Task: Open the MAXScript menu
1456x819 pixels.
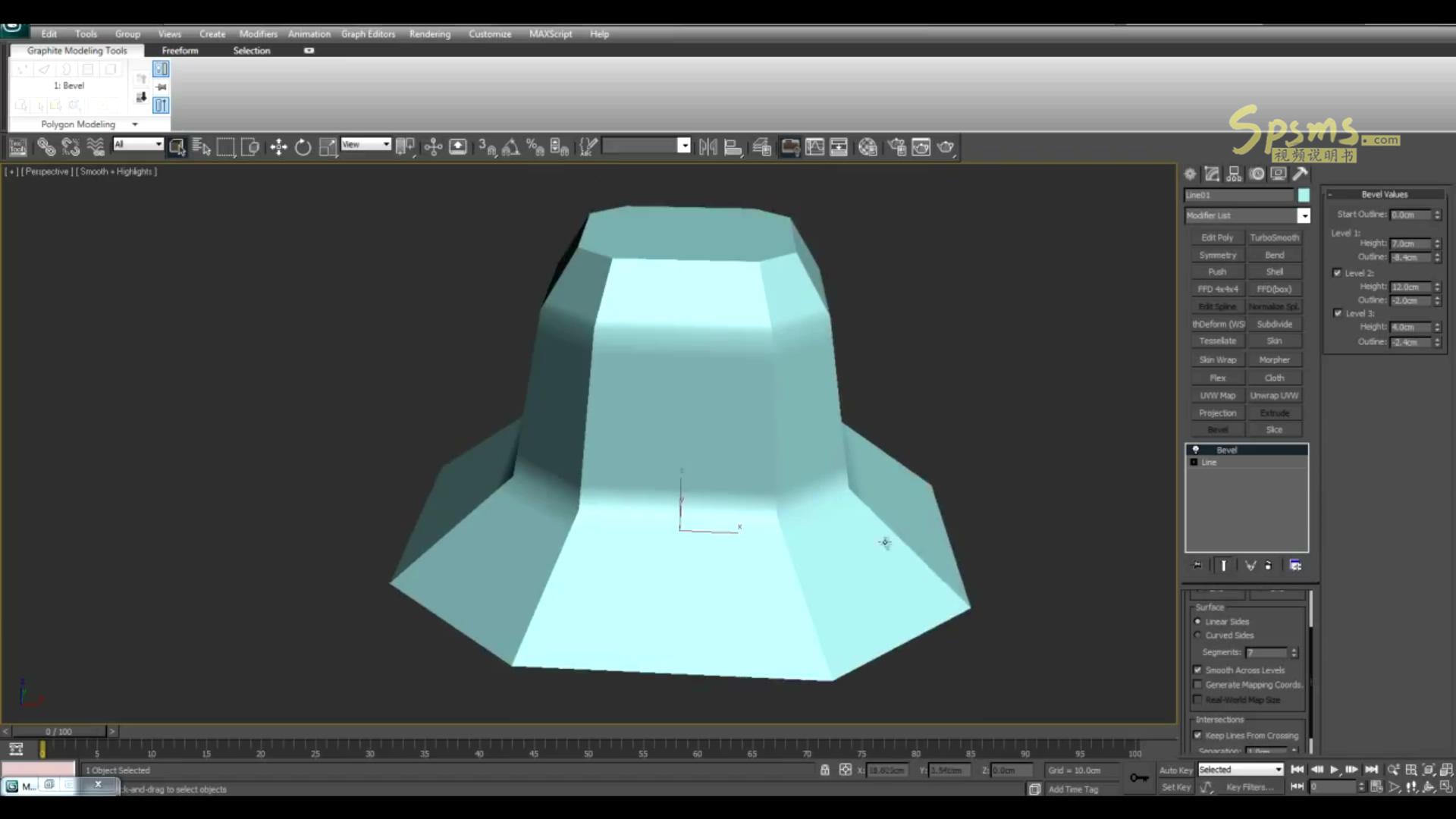Action: (x=551, y=34)
